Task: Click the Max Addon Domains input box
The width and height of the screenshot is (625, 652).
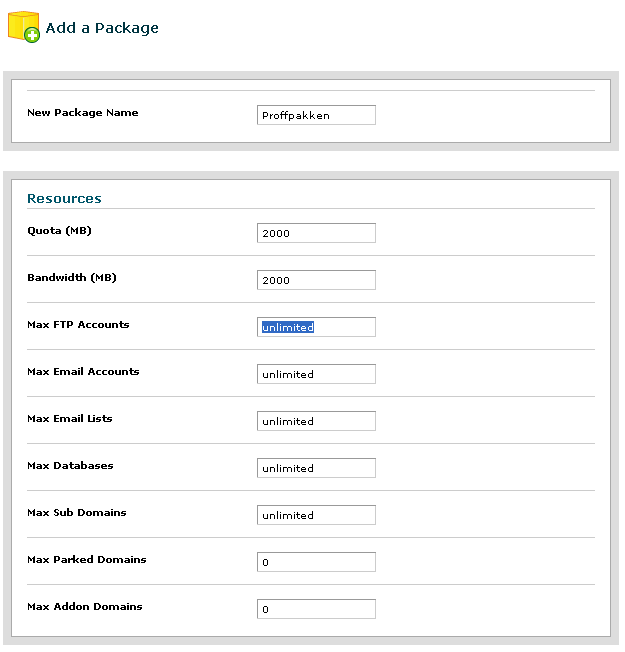Action: (316, 609)
